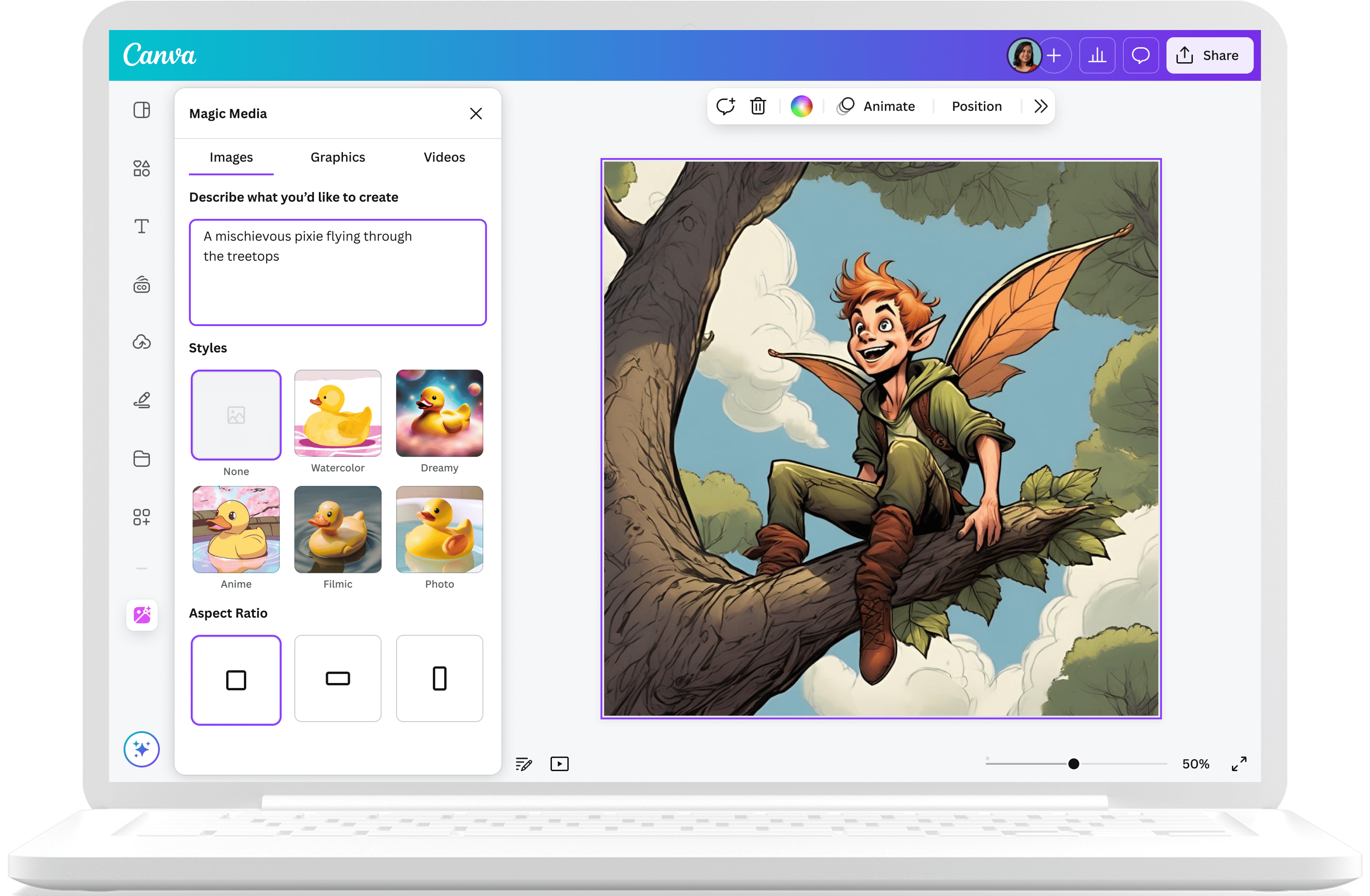Click the comment with plus icon
1370x896 pixels.
click(x=725, y=106)
